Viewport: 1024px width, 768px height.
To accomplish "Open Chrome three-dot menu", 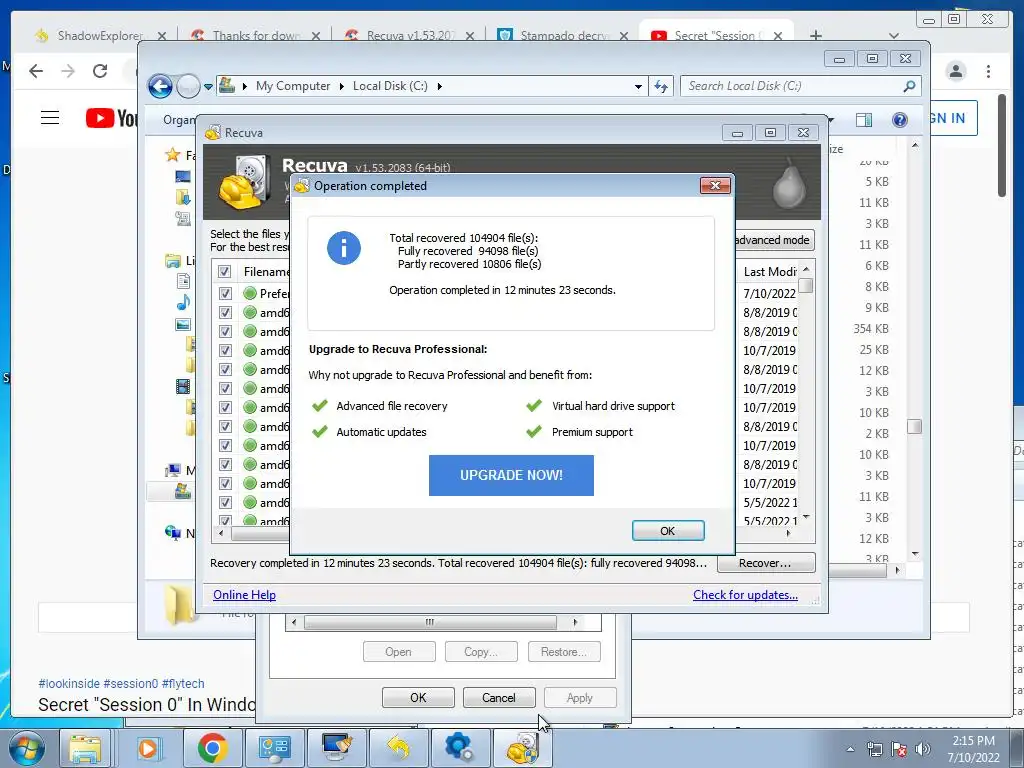I will 989,71.
